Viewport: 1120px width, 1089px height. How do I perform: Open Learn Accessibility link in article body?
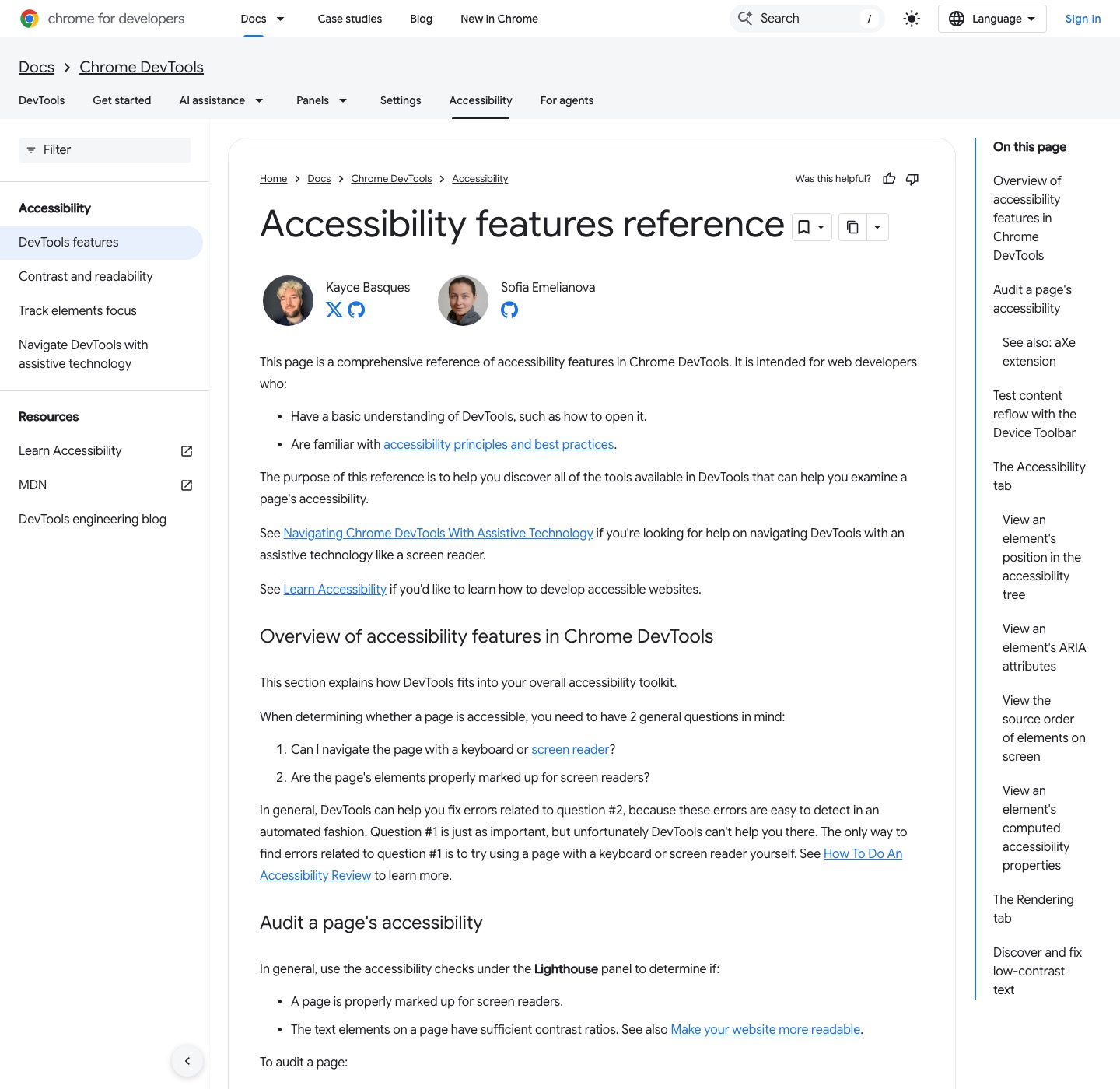pos(334,590)
